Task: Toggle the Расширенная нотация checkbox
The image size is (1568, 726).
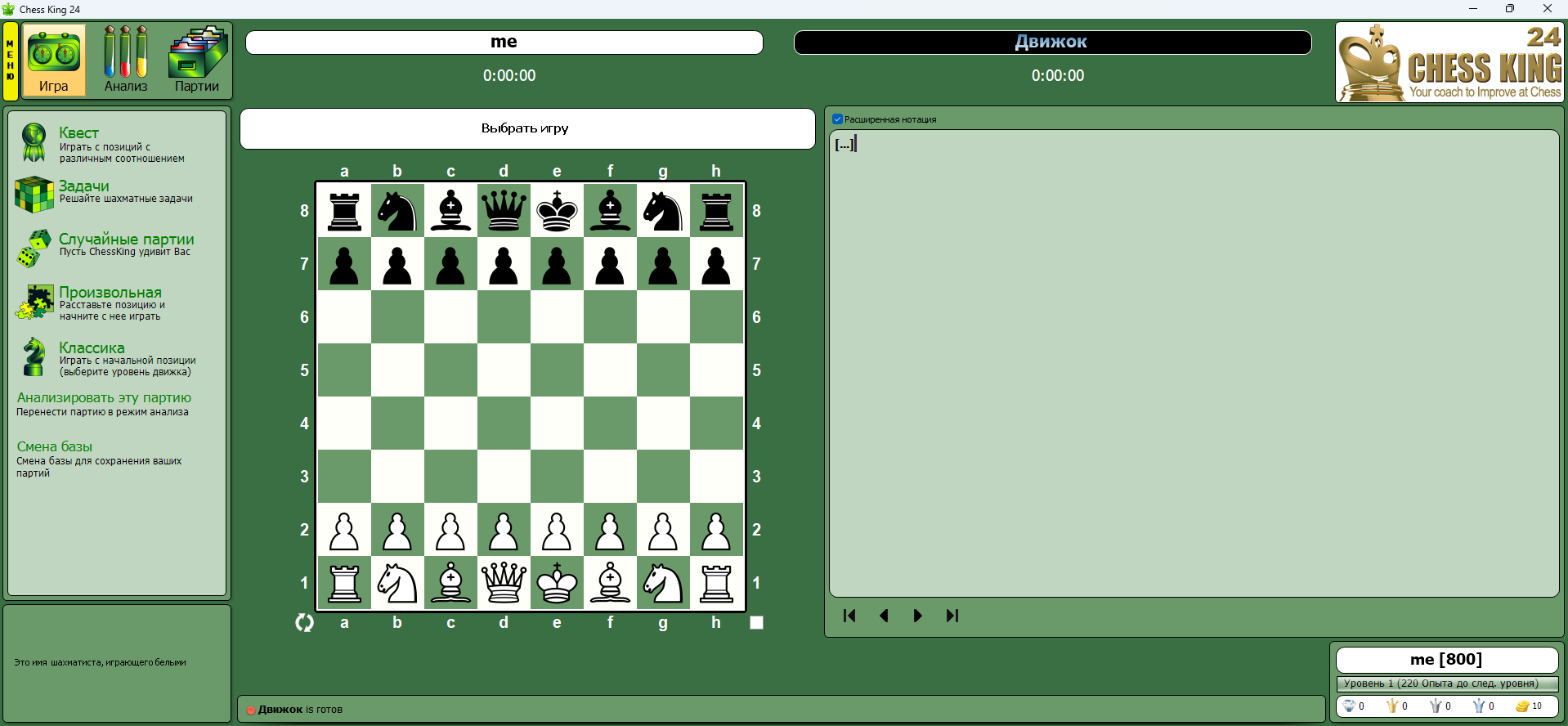Action: pyautogui.click(x=837, y=119)
